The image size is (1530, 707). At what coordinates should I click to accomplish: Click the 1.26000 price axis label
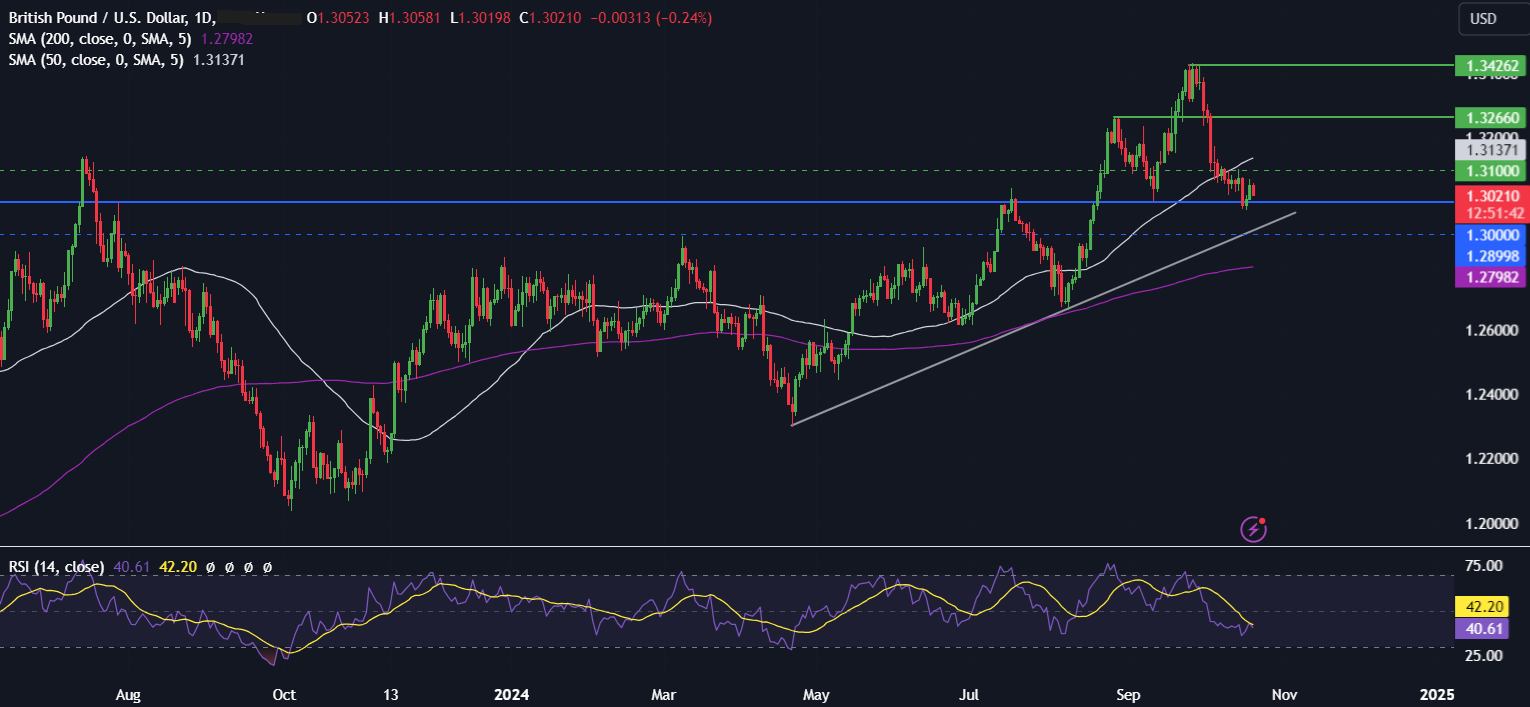pos(1493,330)
